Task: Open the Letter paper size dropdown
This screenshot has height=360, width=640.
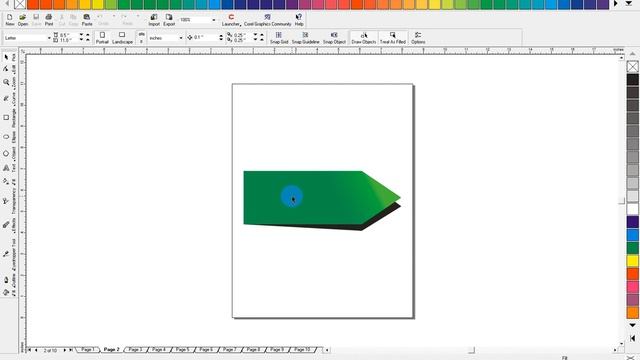Action: coord(49,38)
